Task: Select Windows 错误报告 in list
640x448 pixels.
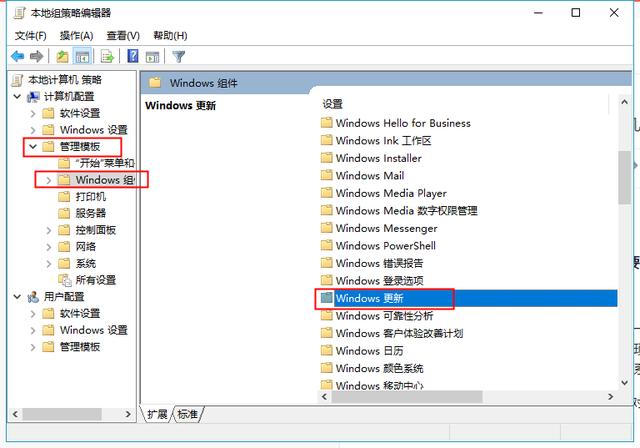Action: point(379,263)
